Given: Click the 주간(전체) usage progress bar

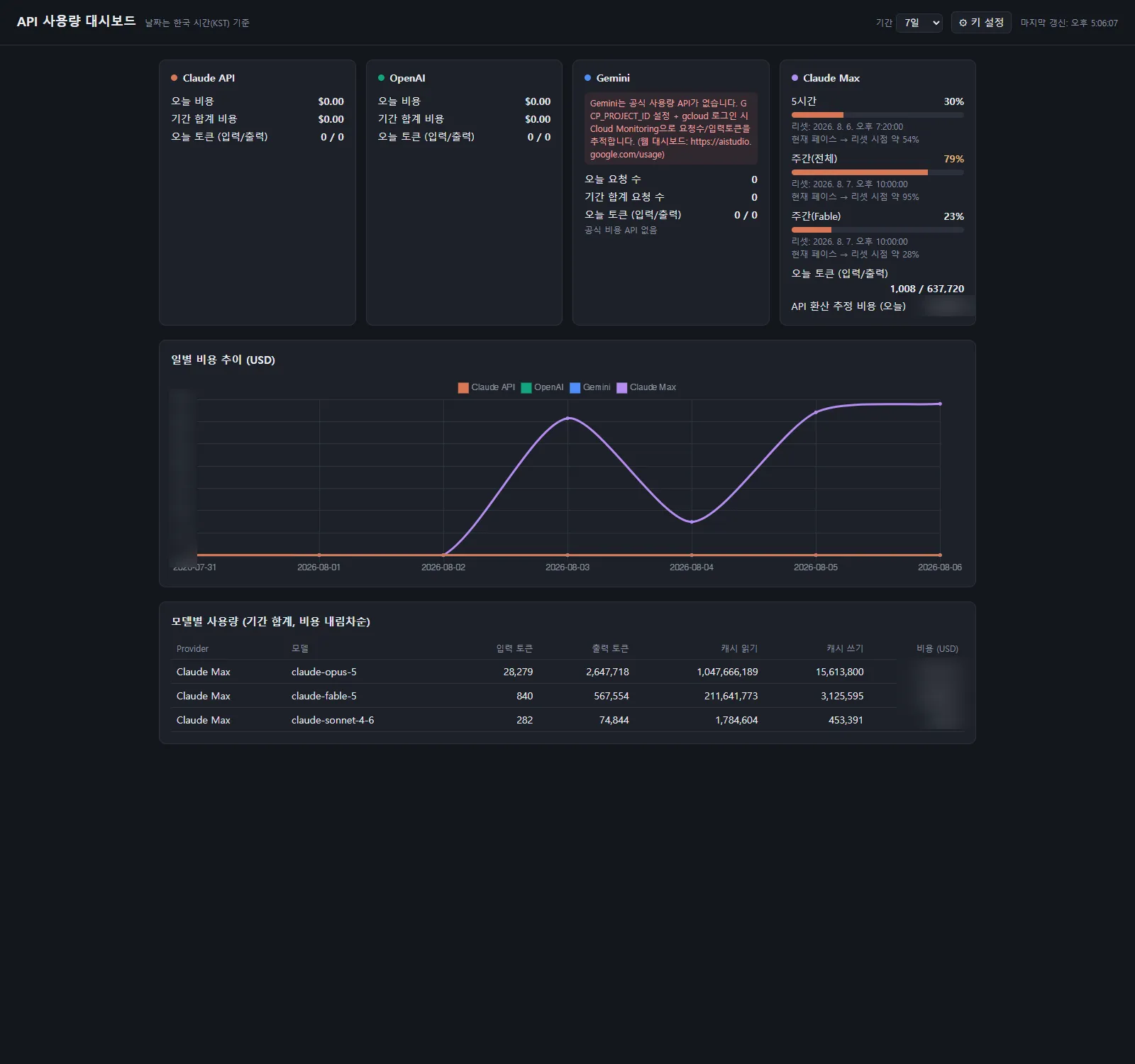Looking at the screenshot, I should (x=877, y=172).
